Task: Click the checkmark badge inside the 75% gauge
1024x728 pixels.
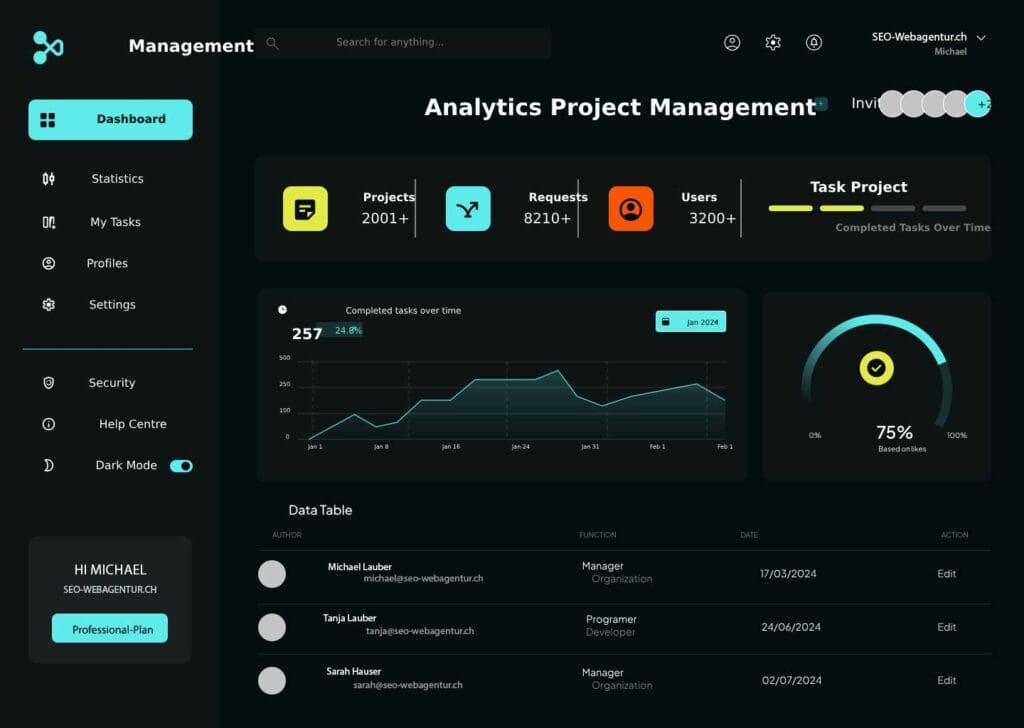Action: pyautogui.click(x=876, y=367)
